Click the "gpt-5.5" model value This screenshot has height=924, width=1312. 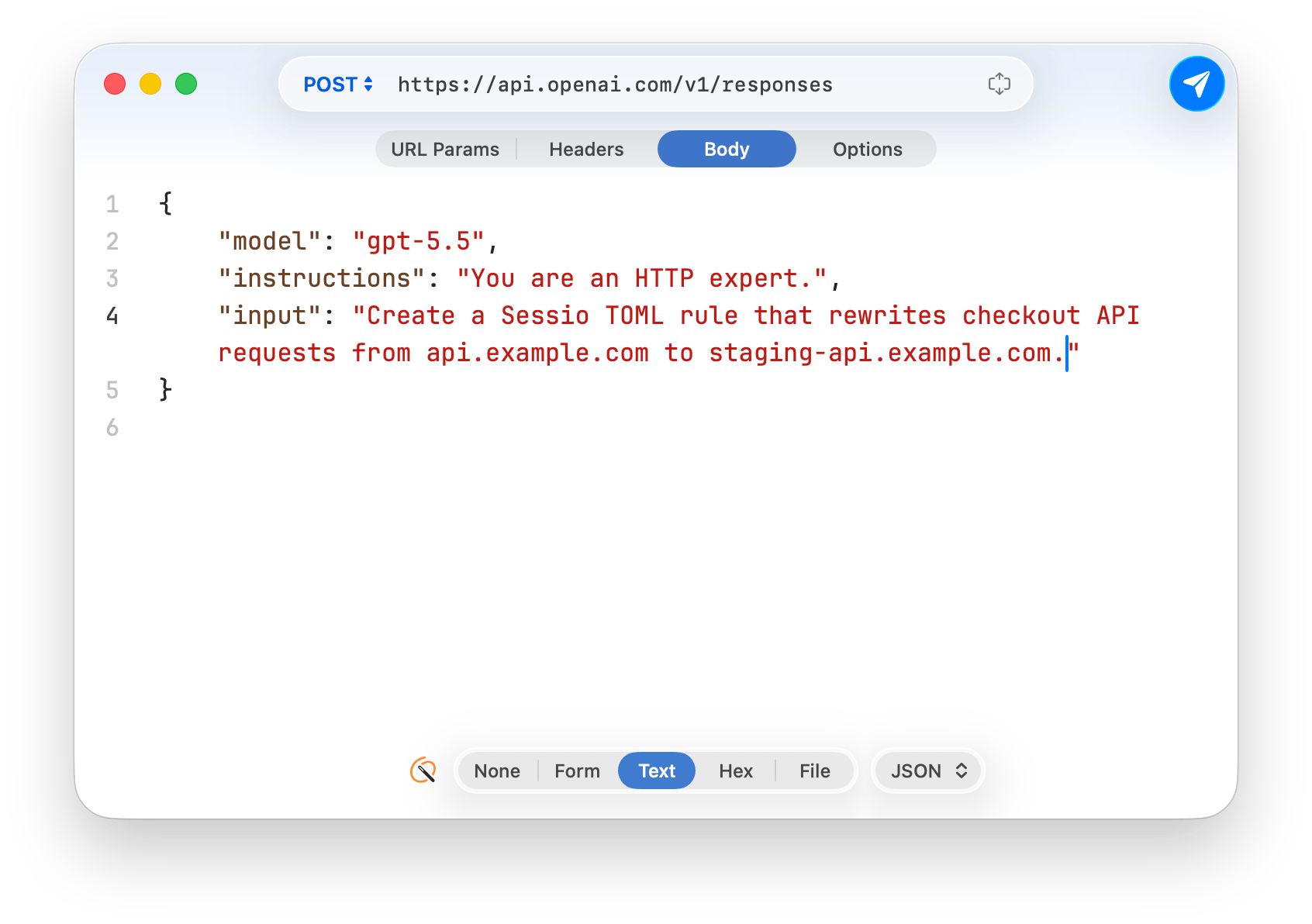coord(419,241)
